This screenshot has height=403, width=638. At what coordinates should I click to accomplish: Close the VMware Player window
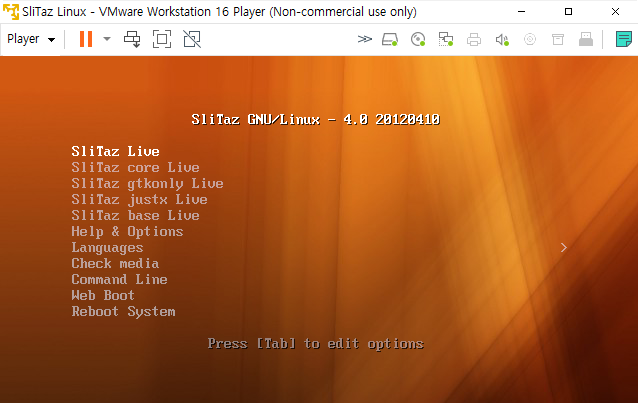615,11
